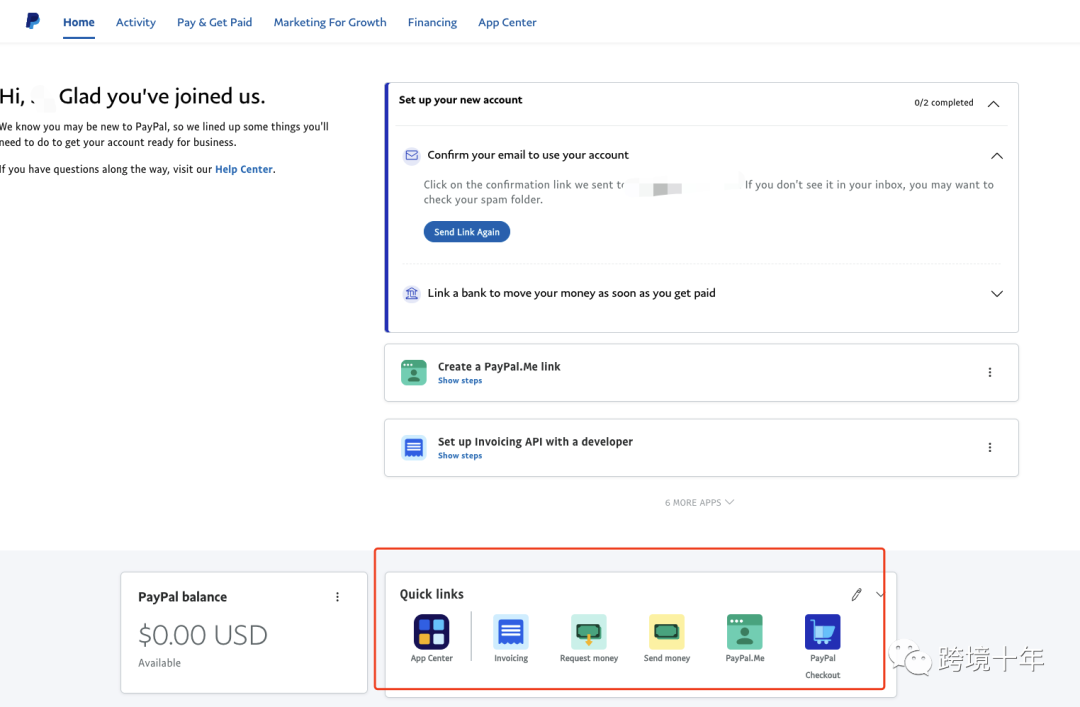Show steps for Create a PayPal.Me link
The height and width of the screenshot is (707, 1080).
click(459, 380)
